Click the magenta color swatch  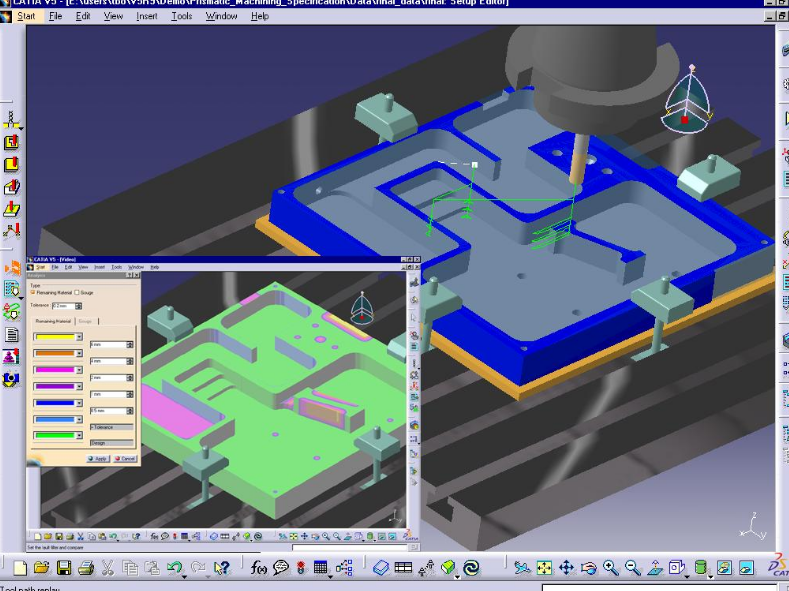pos(54,370)
